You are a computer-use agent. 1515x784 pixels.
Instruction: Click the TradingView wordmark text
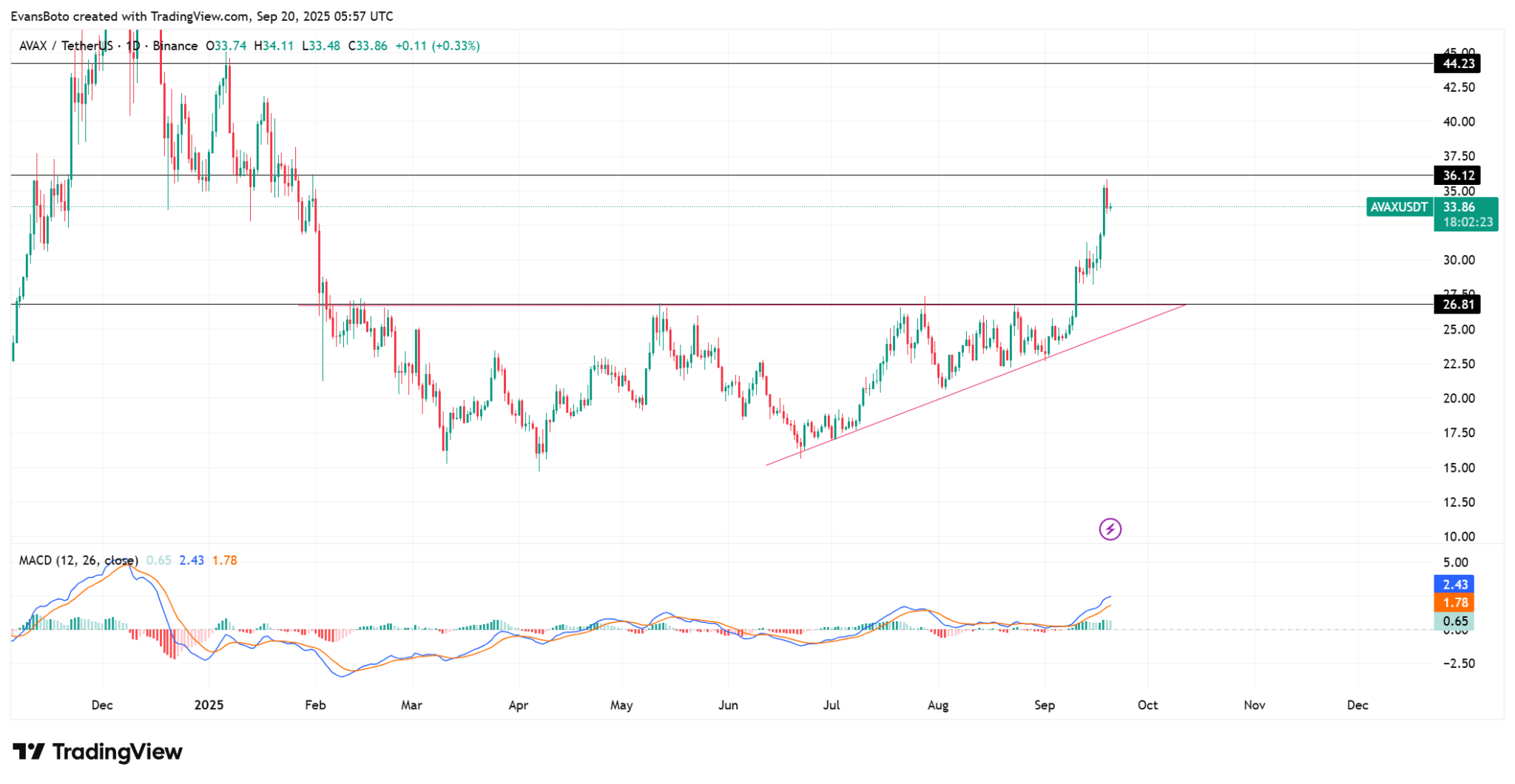117,752
